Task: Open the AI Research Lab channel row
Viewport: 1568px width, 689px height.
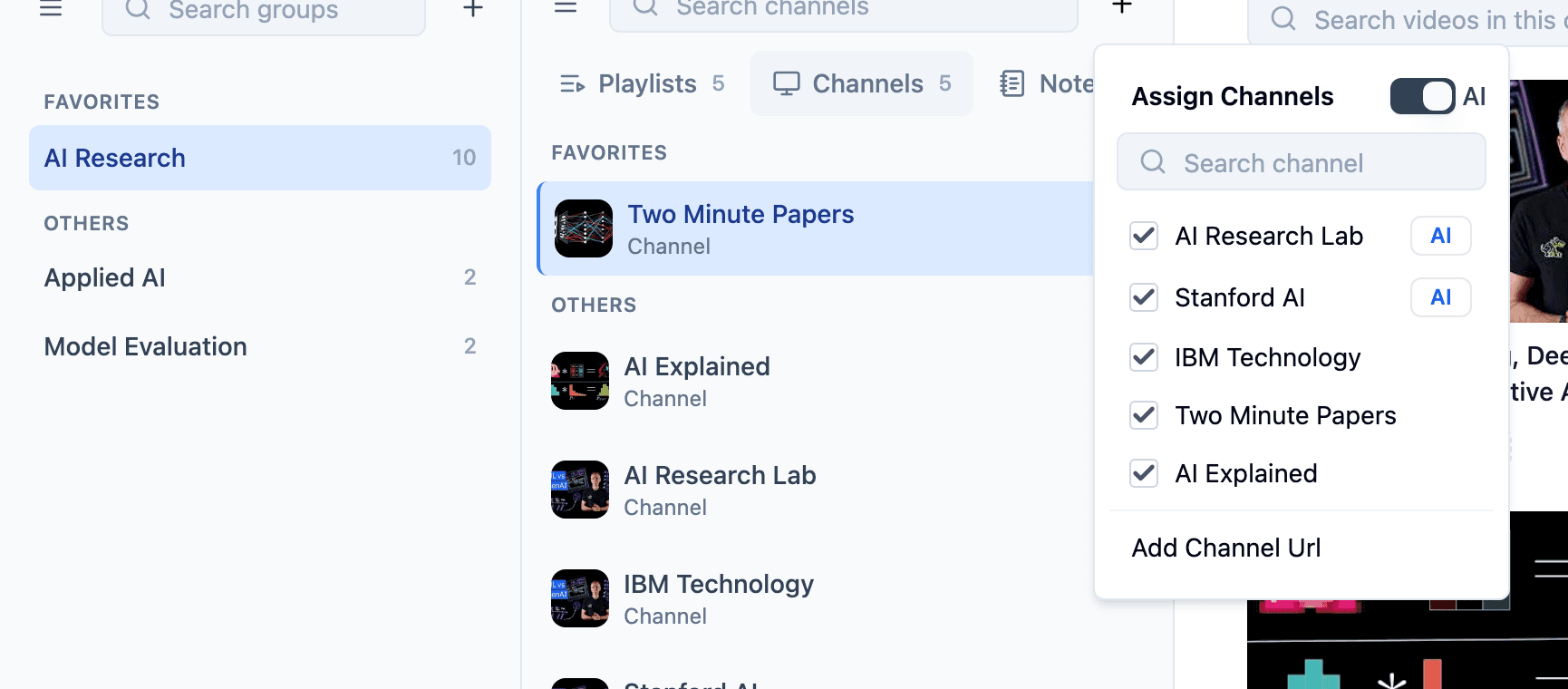Action: click(x=816, y=490)
